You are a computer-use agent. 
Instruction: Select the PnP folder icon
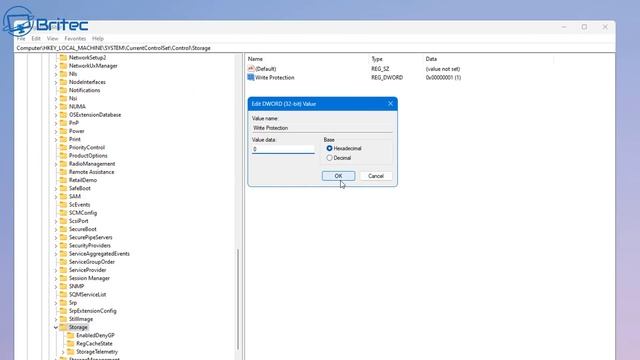pyautogui.click(x=63, y=123)
